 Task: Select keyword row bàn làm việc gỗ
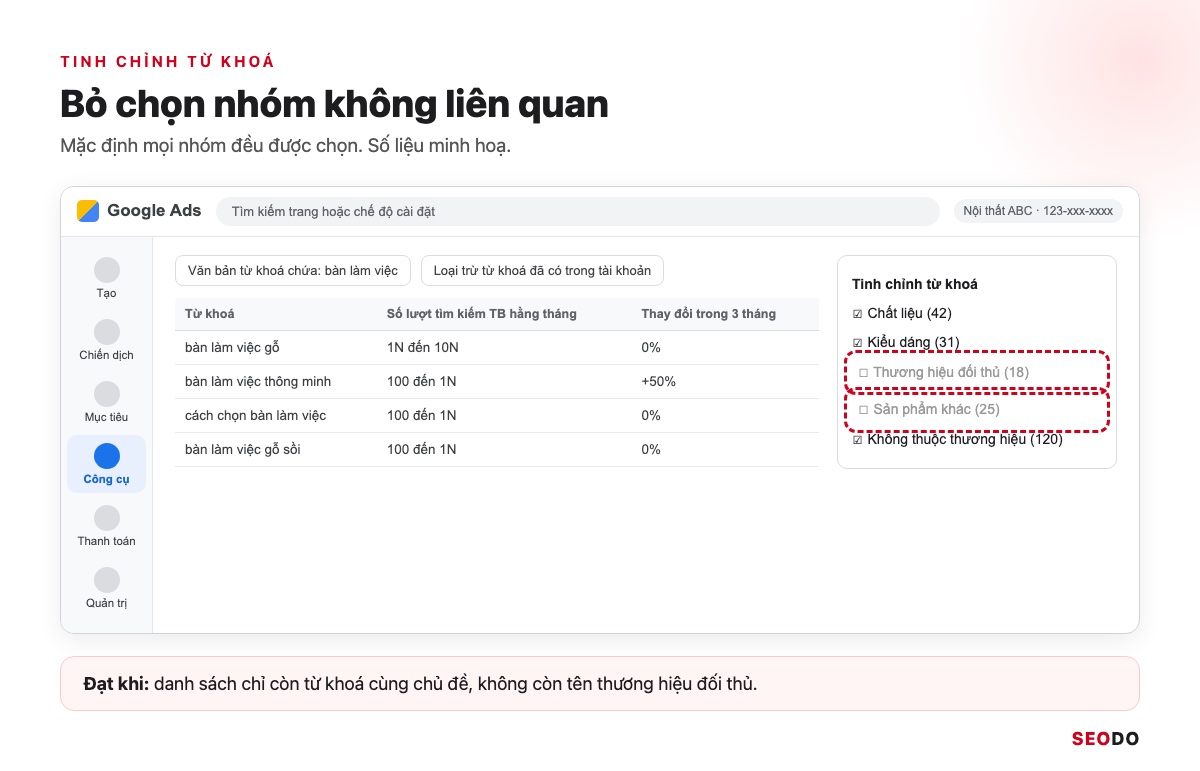[496, 348]
